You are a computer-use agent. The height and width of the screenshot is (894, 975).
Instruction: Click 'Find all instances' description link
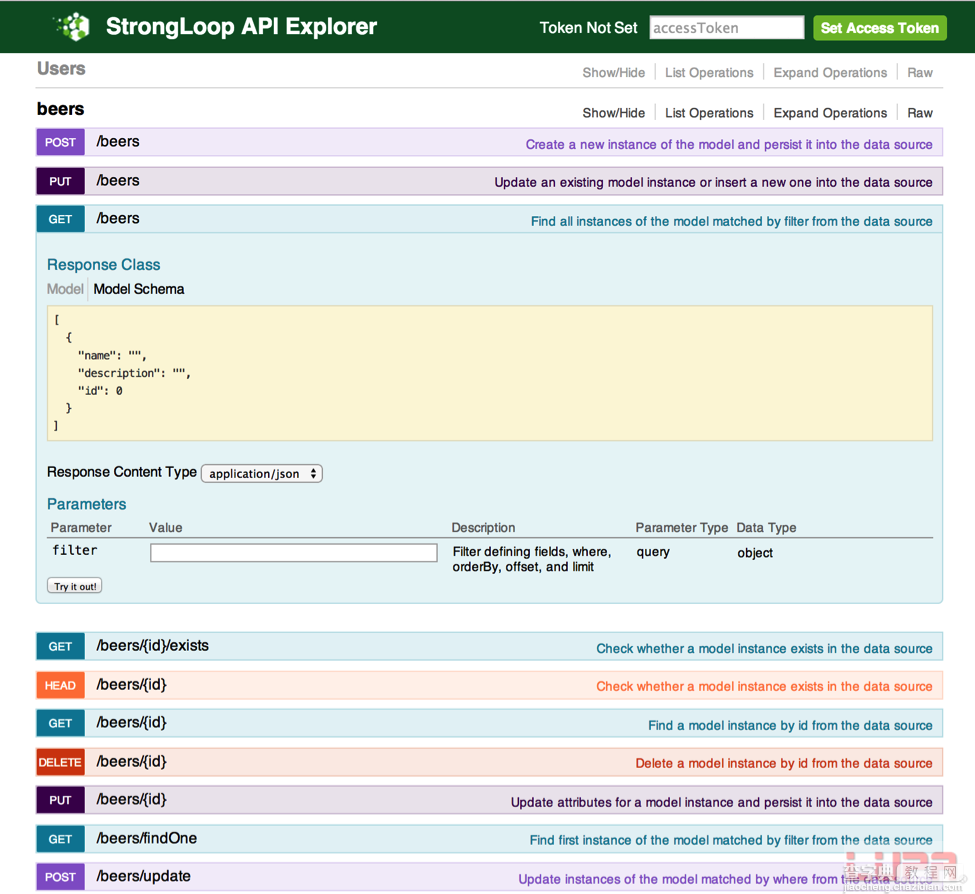(x=731, y=222)
